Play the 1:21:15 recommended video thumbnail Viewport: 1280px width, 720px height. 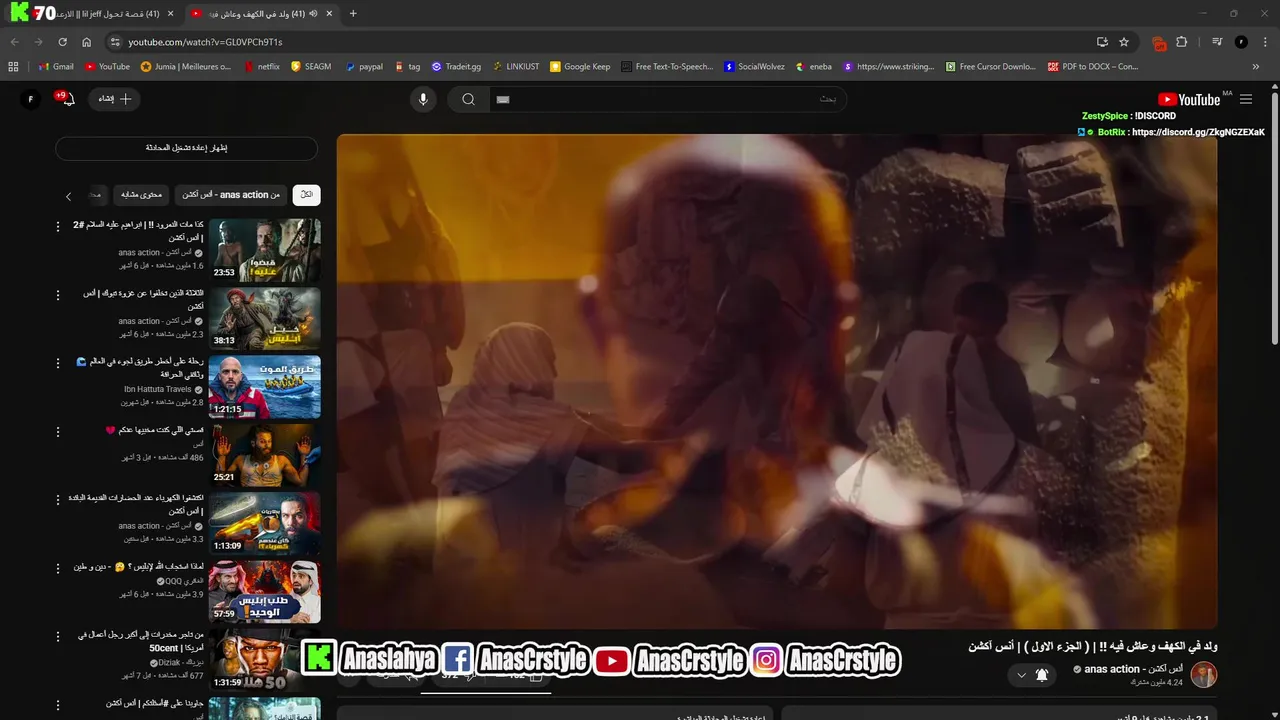coord(265,386)
